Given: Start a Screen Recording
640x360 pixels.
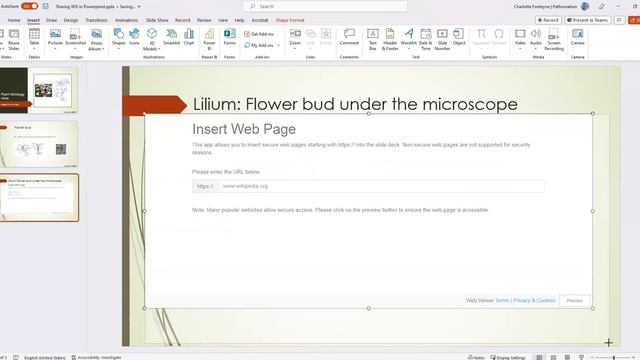Looking at the screenshot, I should click(554, 40).
